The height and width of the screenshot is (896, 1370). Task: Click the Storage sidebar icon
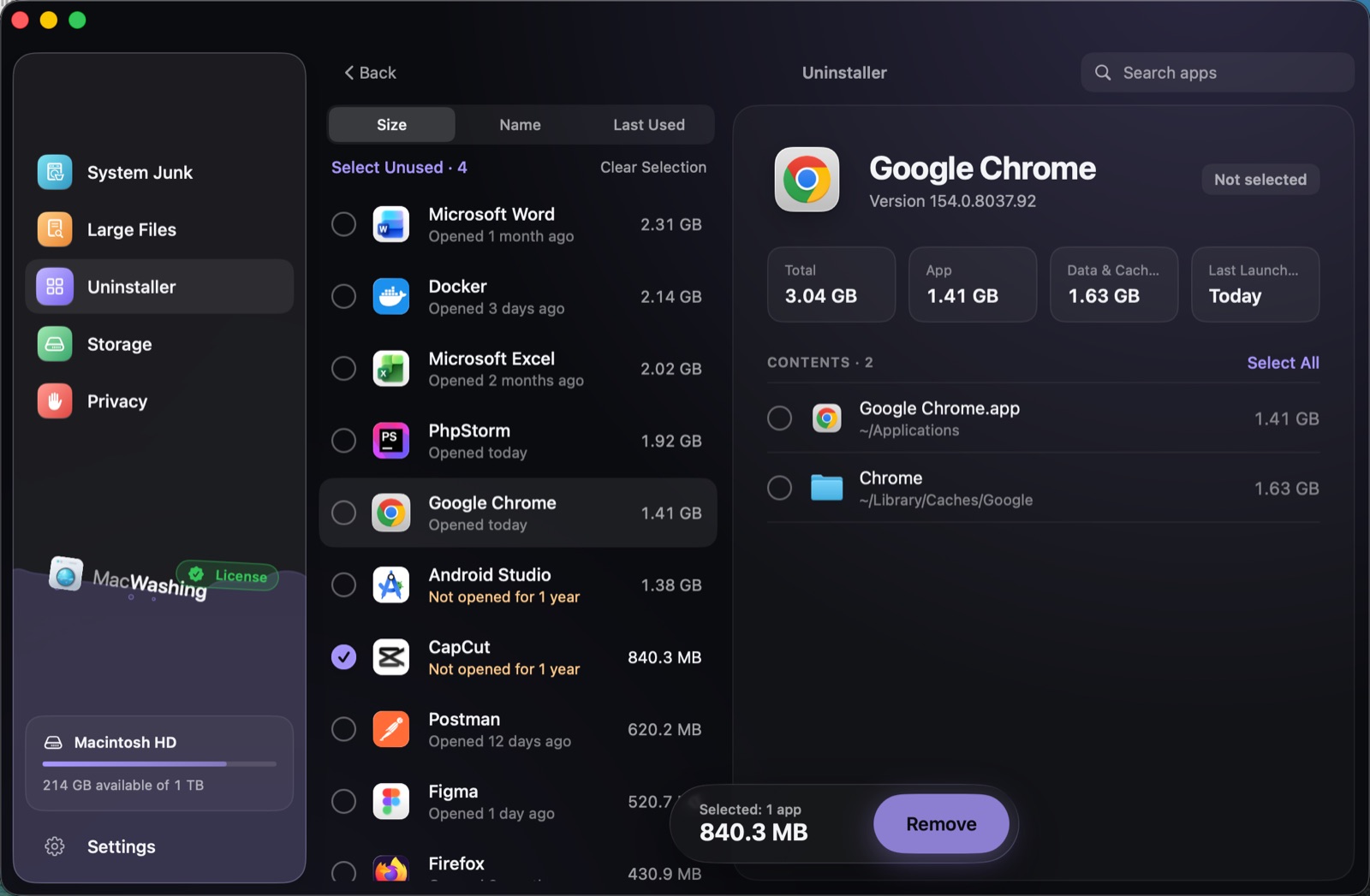point(55,344)
